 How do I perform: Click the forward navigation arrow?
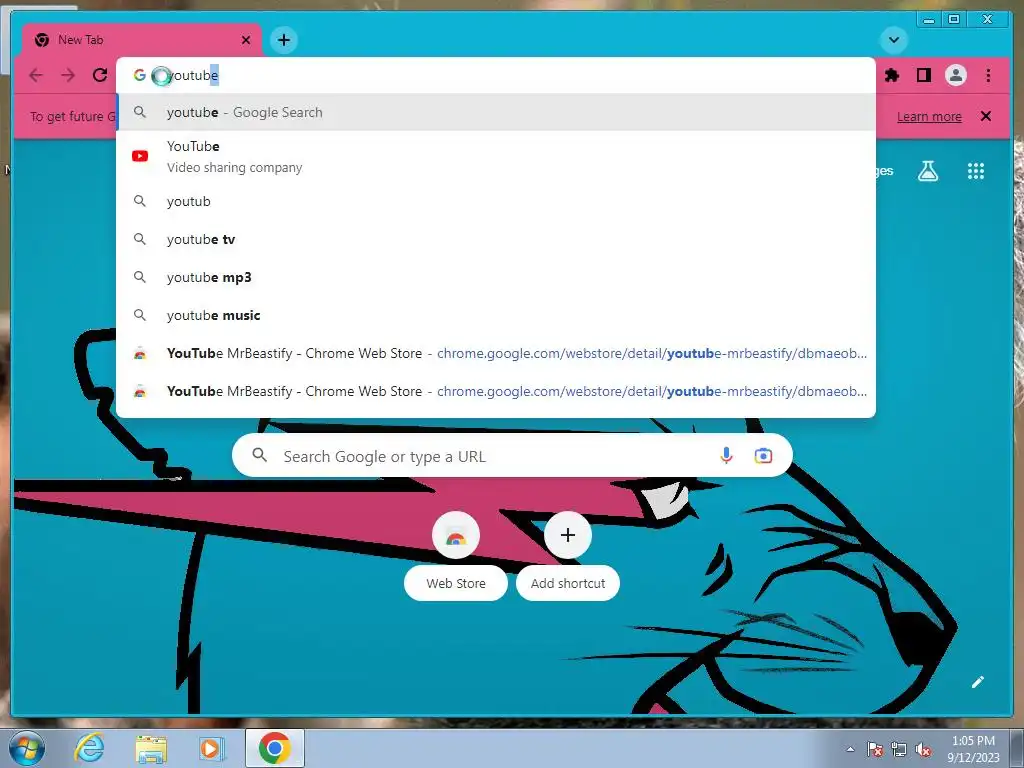click(68, 75)
